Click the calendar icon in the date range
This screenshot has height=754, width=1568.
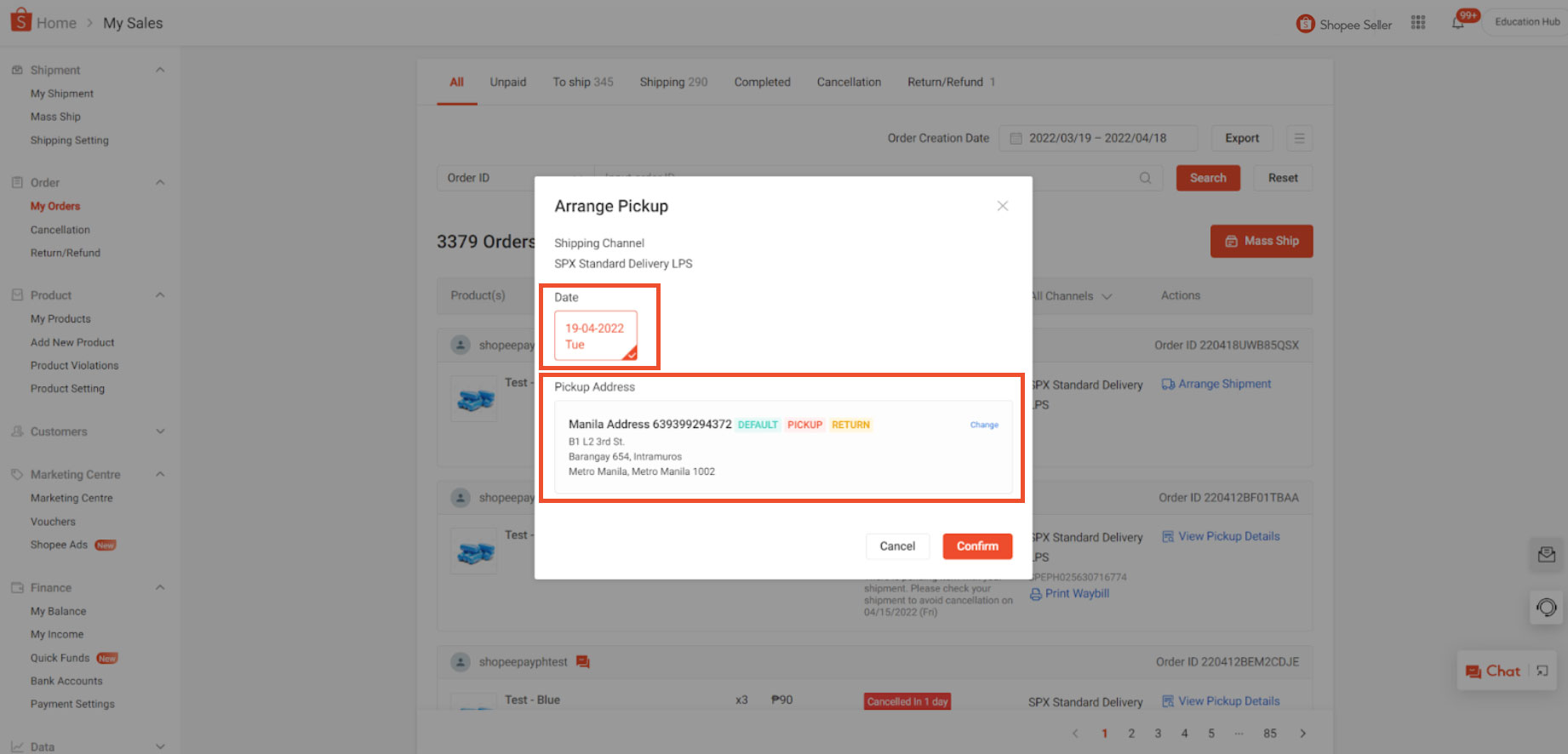click(1016, 138)
